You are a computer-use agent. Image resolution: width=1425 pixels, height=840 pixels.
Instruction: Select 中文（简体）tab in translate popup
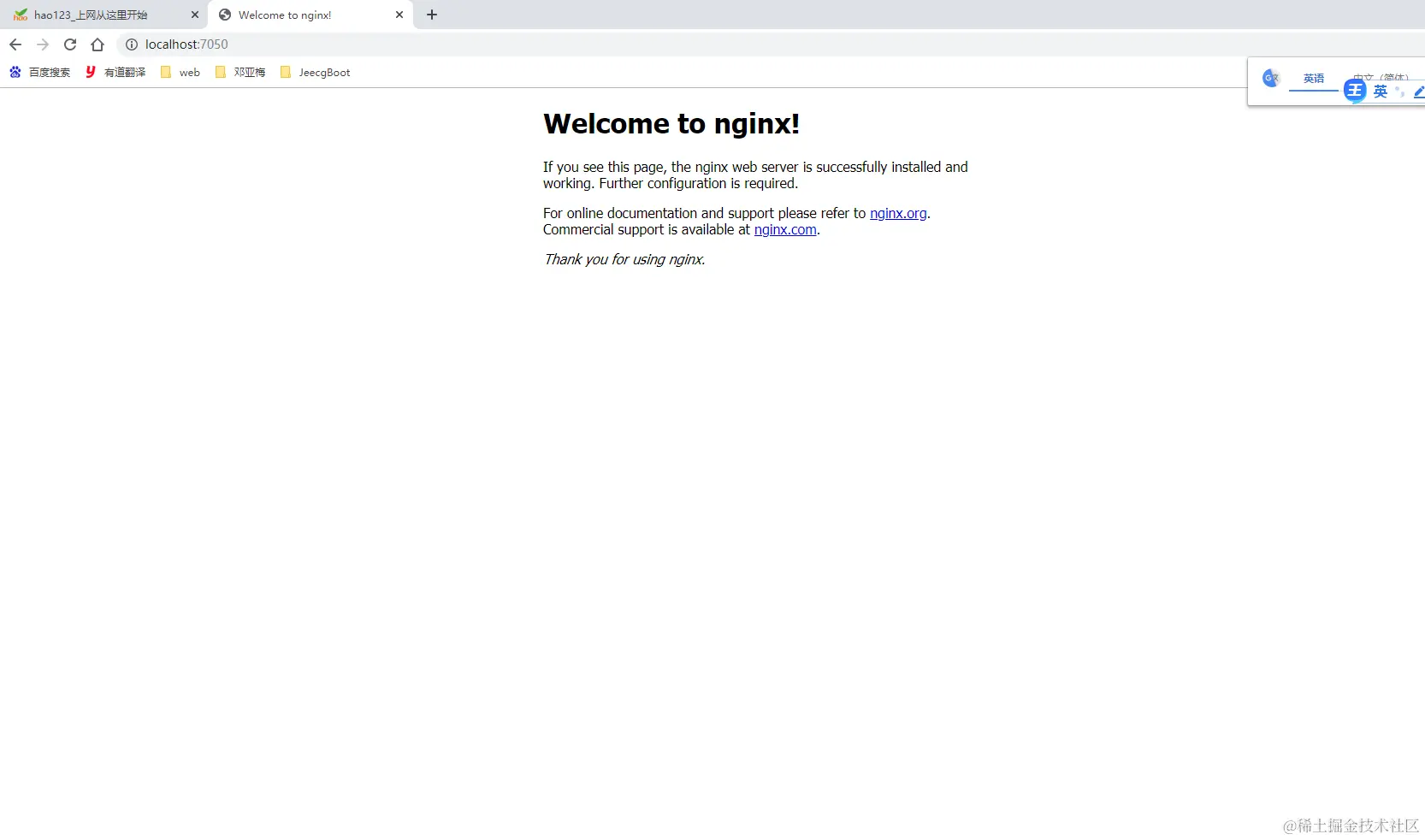coord(1381,78)
